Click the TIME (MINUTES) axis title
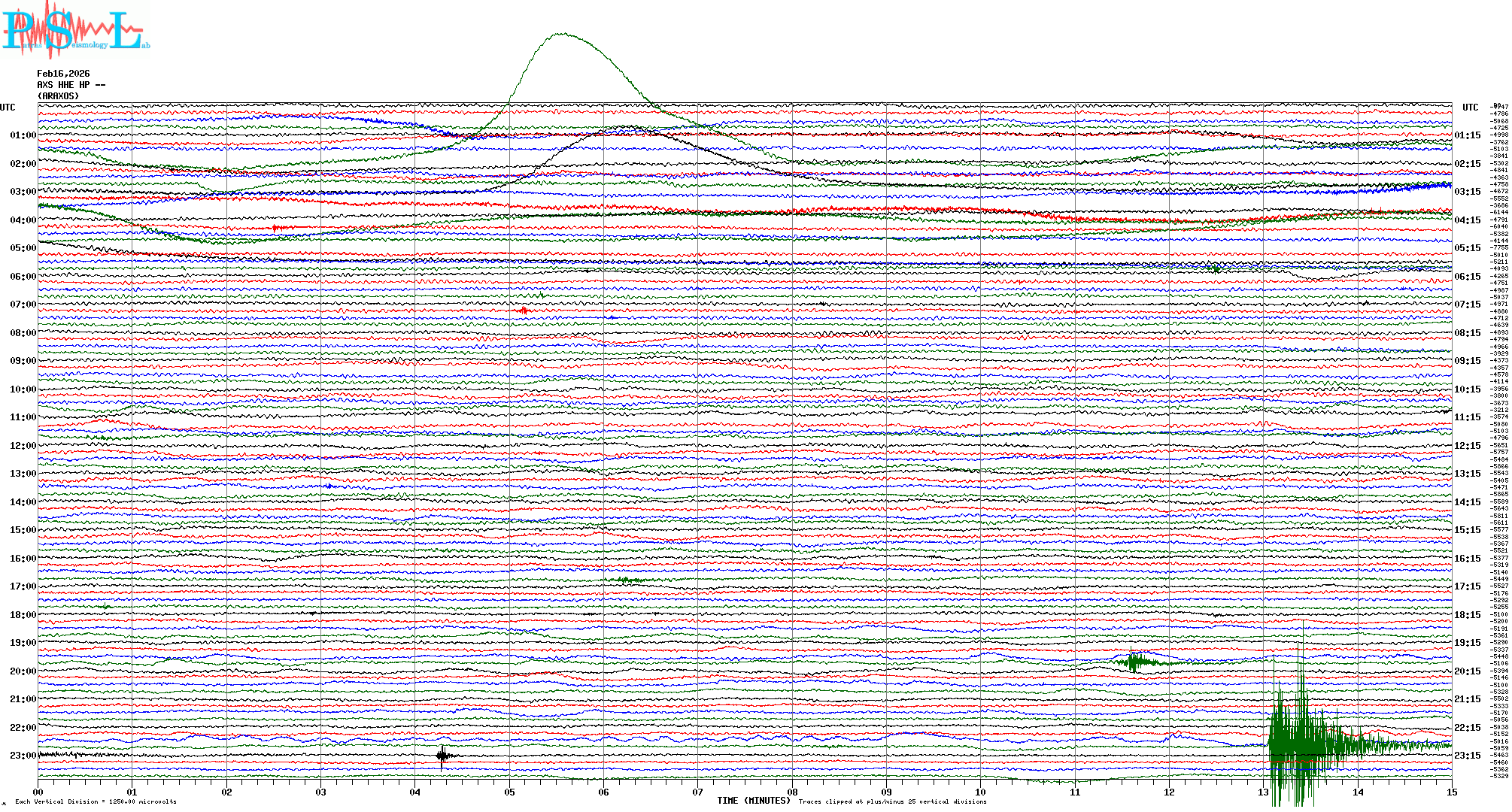The height and width of the screenshot is (812, 1512). [x=753, y=801]
